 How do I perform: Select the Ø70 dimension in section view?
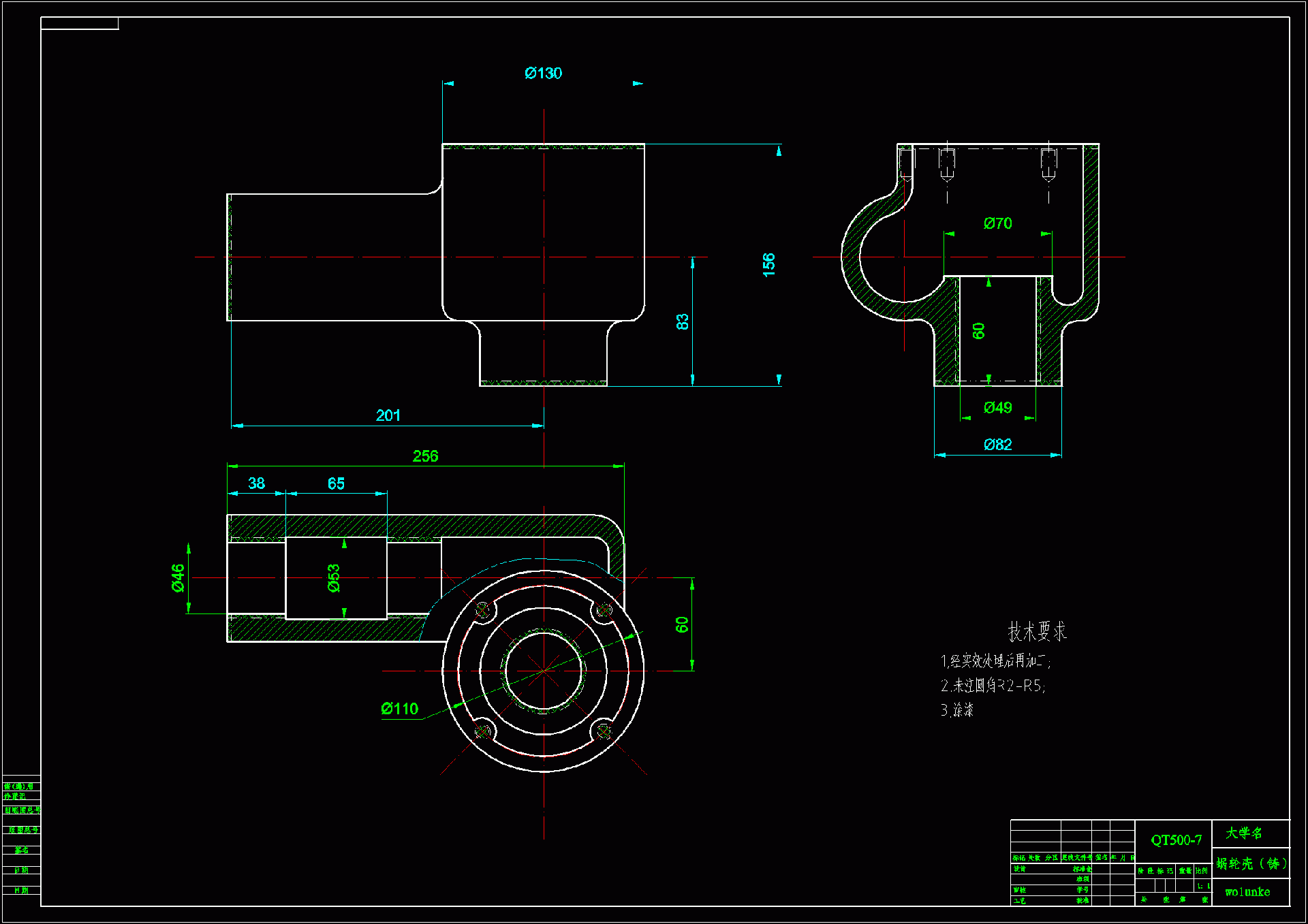pos(998,223)
